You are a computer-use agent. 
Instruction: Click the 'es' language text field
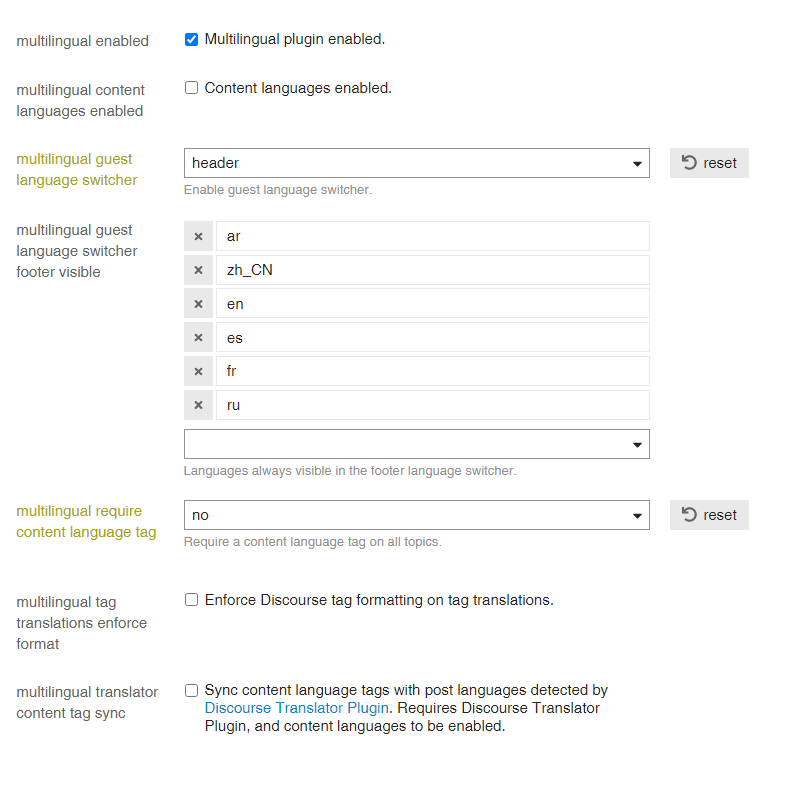click(x=433, y=337)
